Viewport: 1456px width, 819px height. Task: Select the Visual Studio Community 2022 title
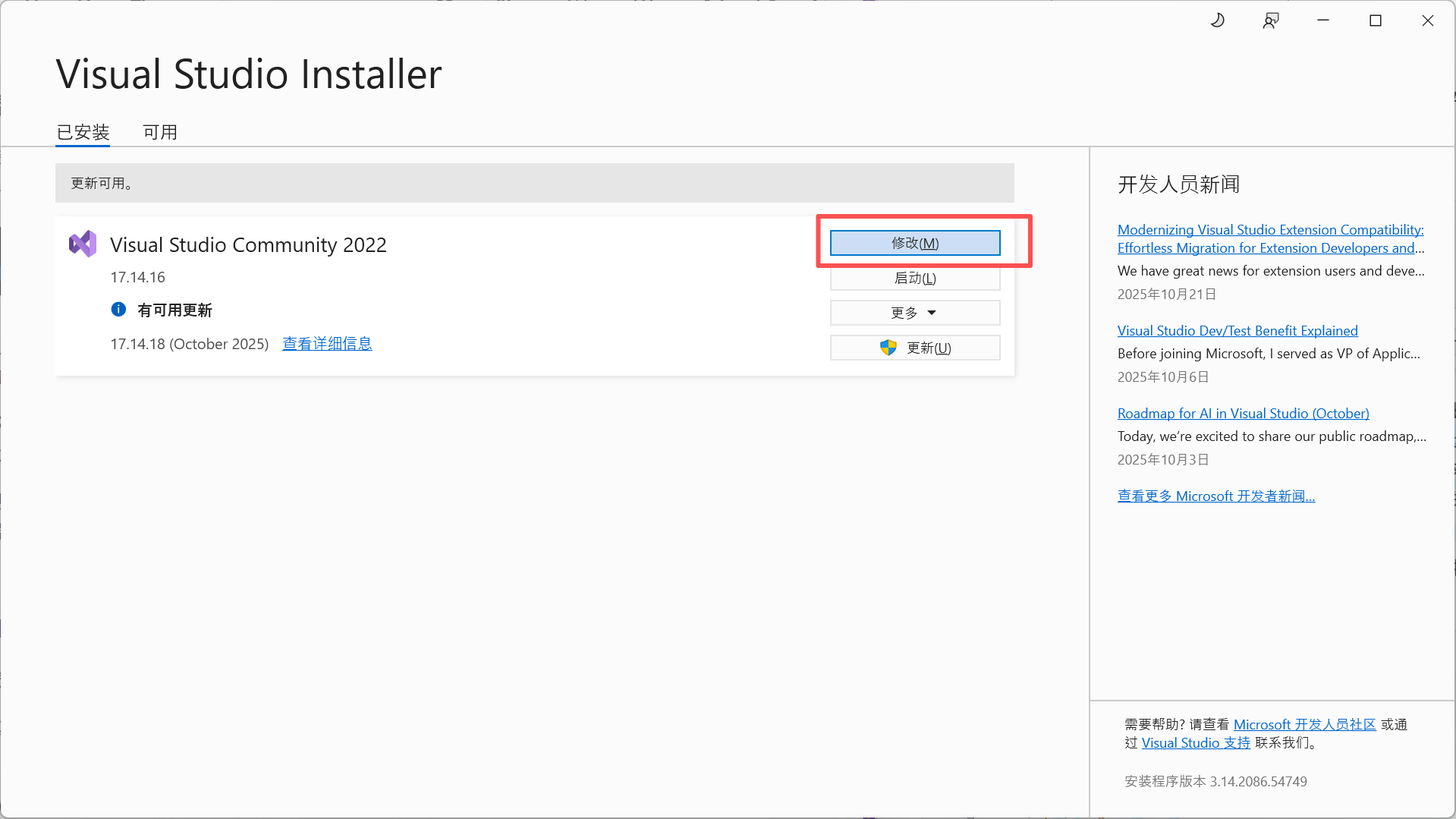[248, 244]
